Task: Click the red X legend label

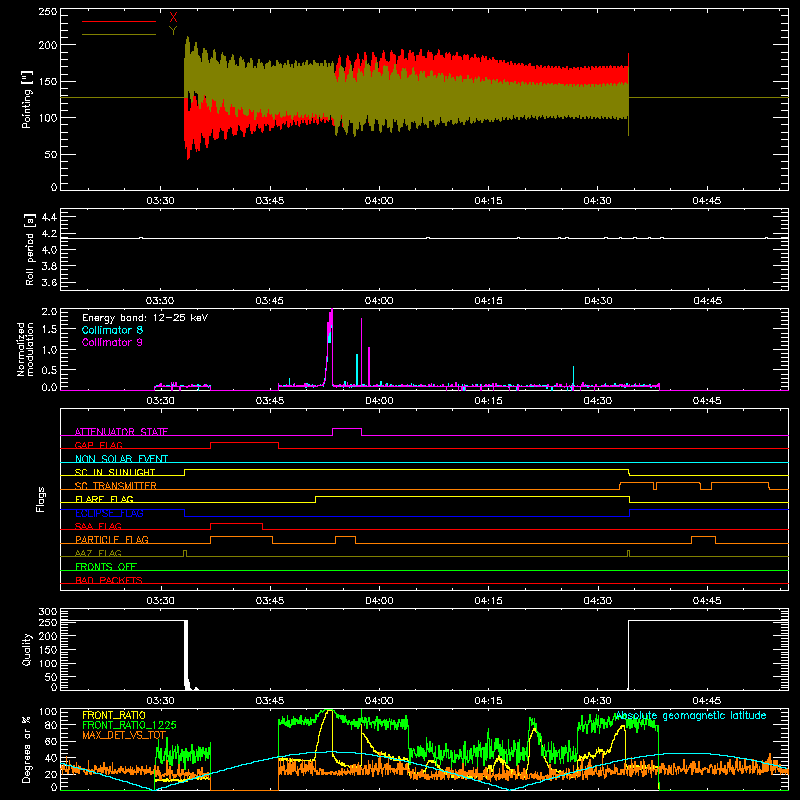Action: click(x=173, y=18)
